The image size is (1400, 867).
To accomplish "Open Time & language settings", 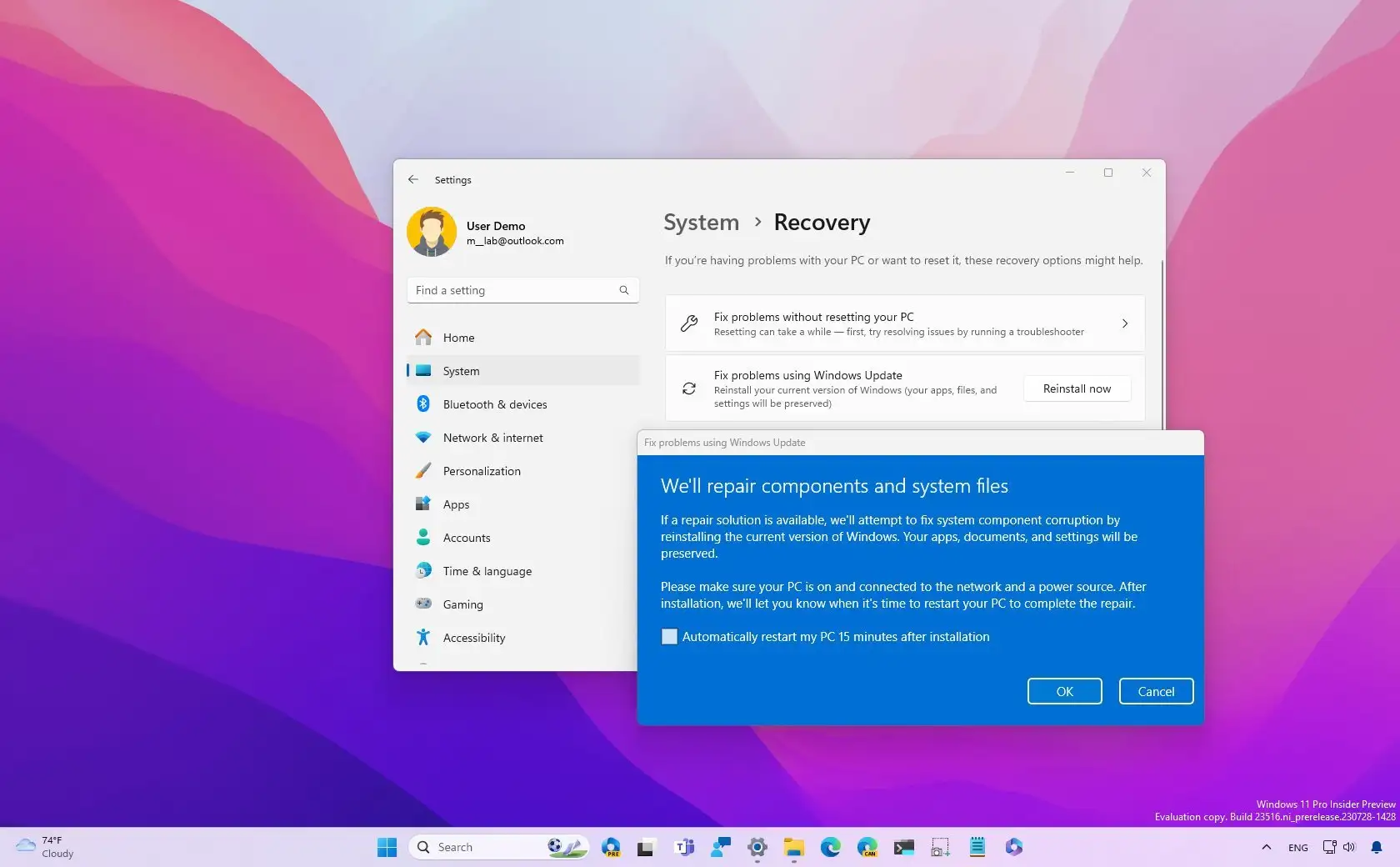I will 523,571.
